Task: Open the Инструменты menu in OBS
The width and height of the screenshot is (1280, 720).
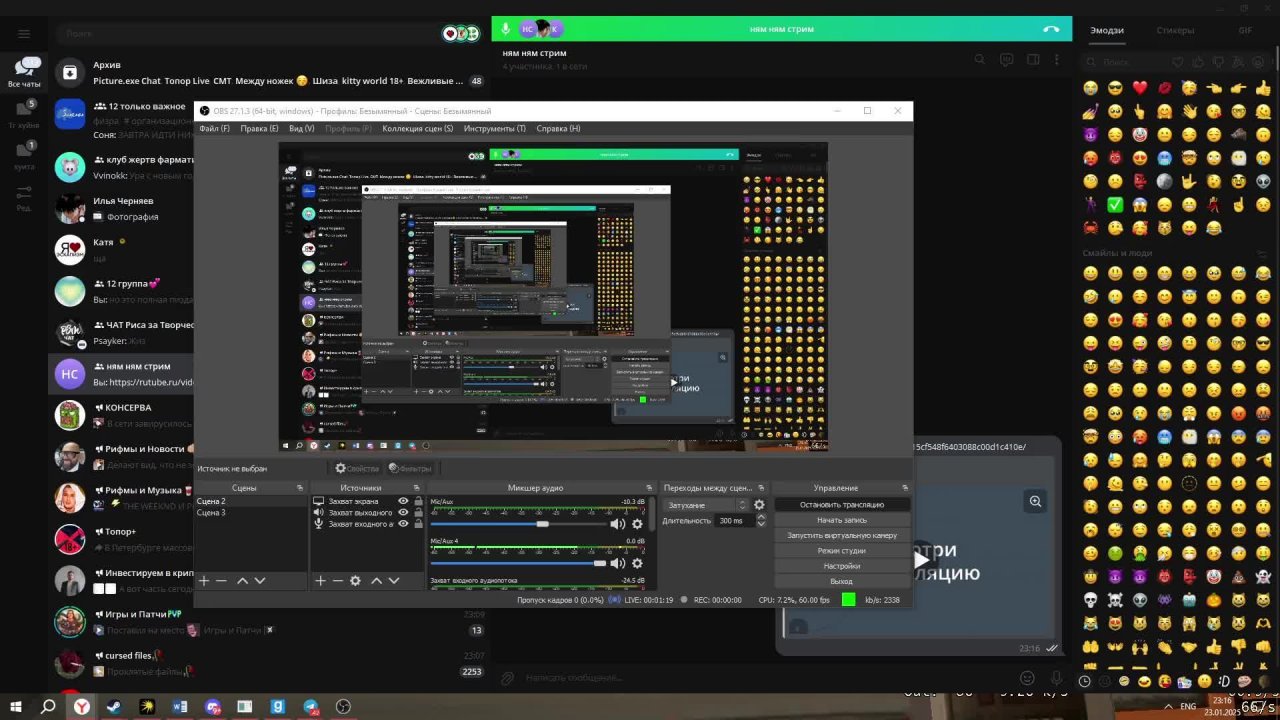Action: coord(494,128)
